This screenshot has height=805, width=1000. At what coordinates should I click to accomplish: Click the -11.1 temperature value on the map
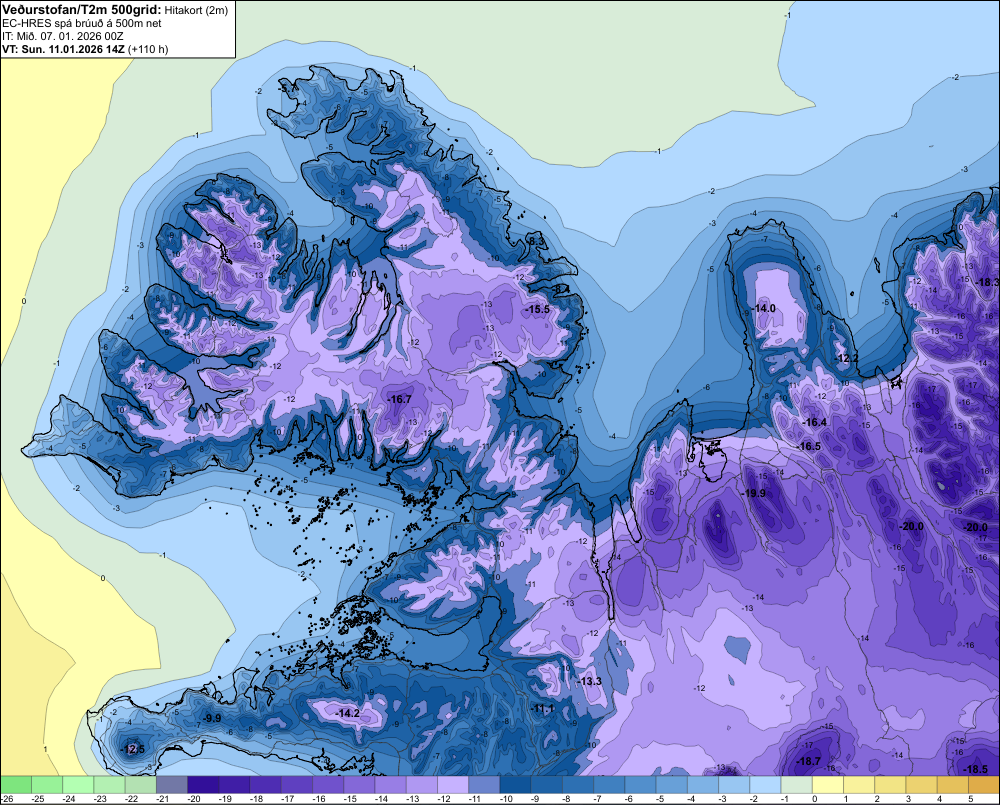[x=543, y=709]
